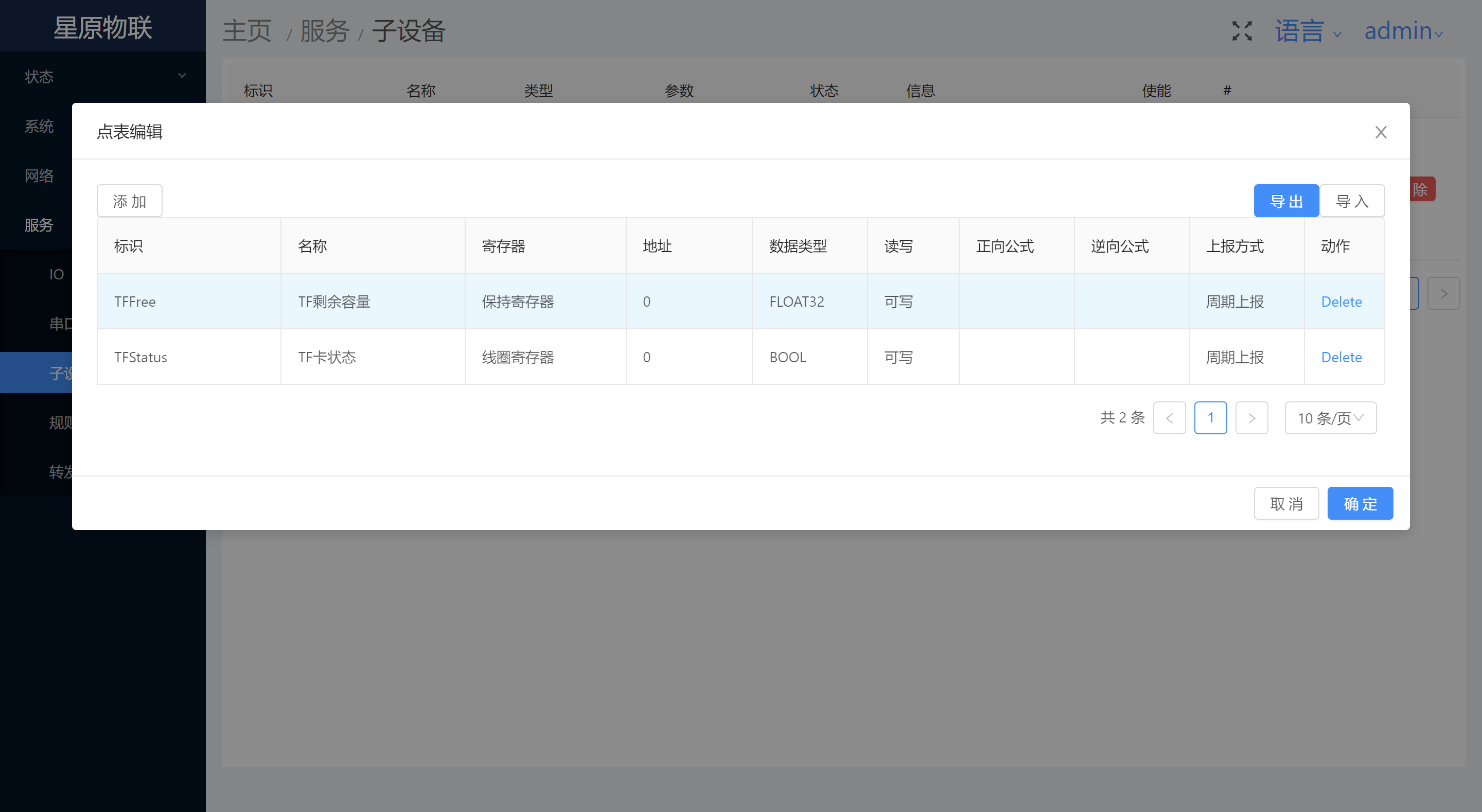Click the 主页 breadcrumb link
This screenshot has height=812, width=1482.
pyautogui.click(x=247, y=31)
